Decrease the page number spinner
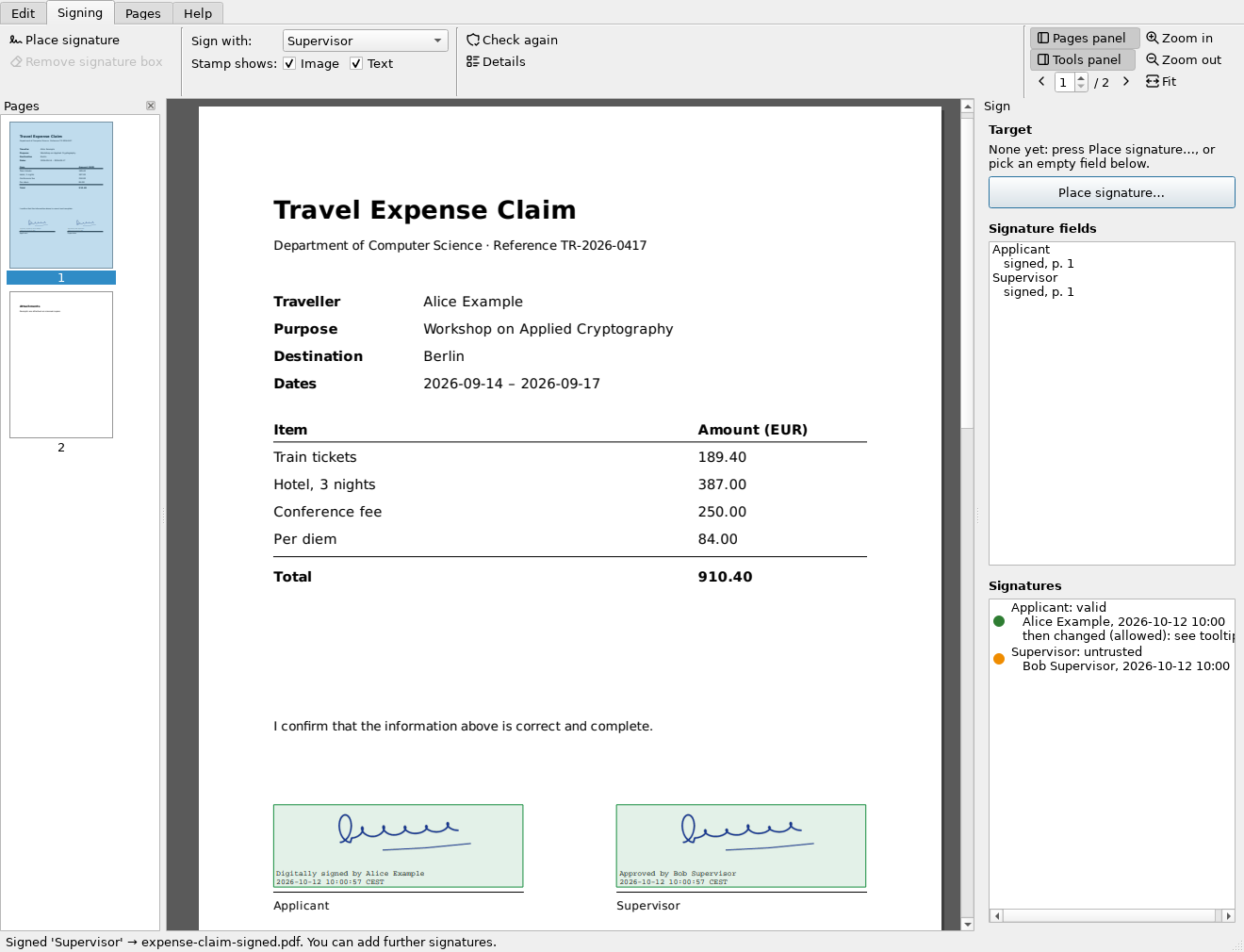The width and height of the screenshot is (1244, 952). 1081,86
